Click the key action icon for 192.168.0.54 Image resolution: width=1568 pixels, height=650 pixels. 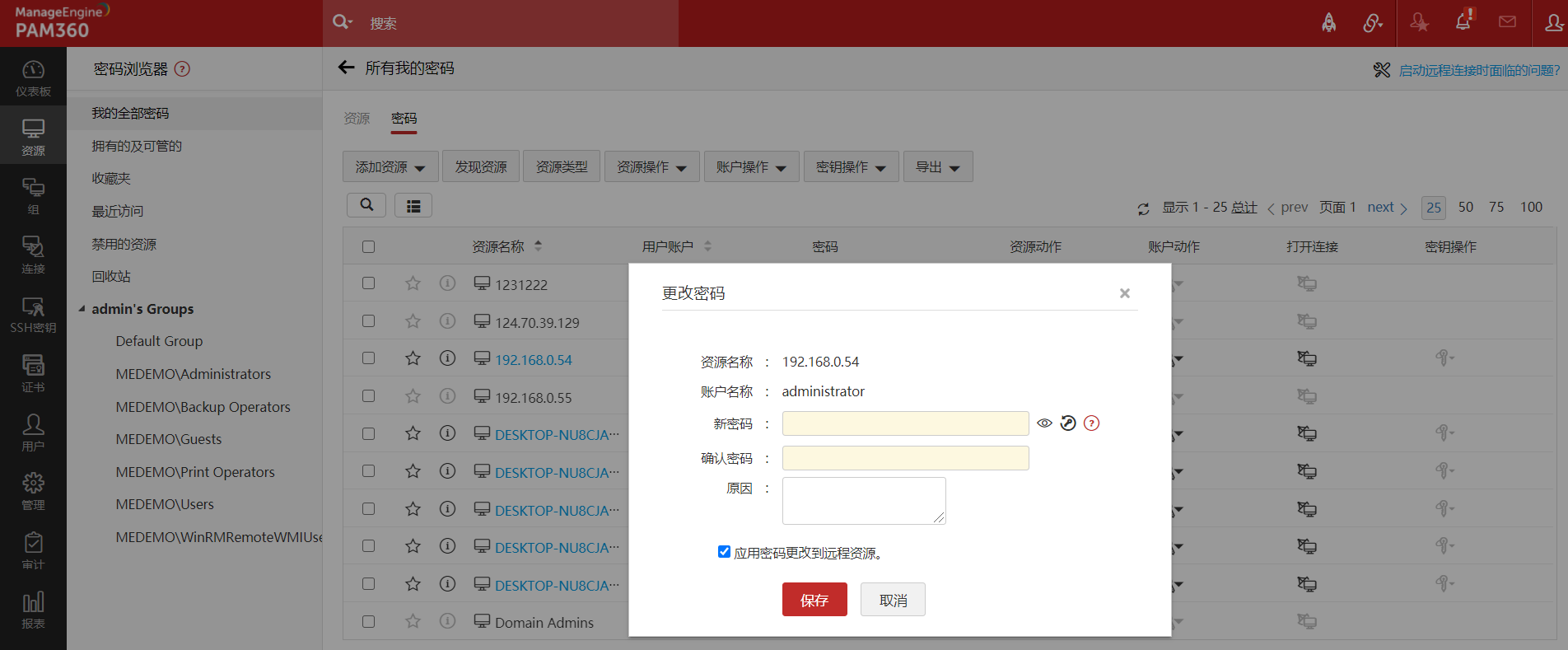[1444, 358]
